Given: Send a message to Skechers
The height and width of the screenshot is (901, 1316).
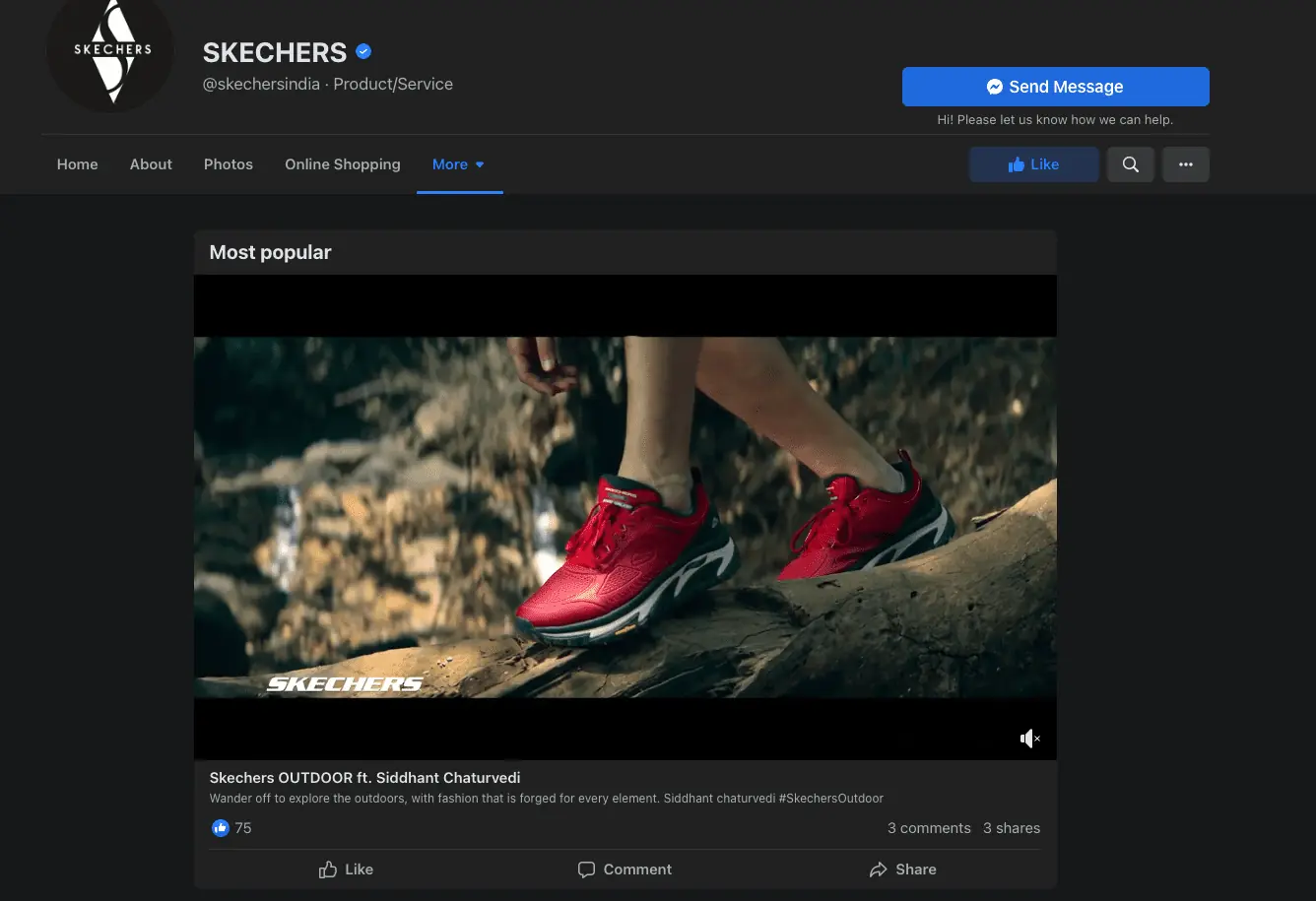Looking at the screenshot, I should tap(1055, 87).
